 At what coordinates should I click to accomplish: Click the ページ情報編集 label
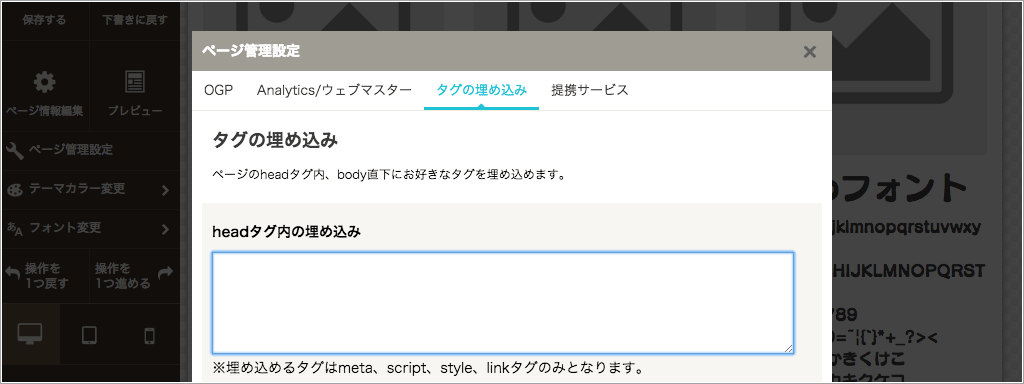point(44,110)
